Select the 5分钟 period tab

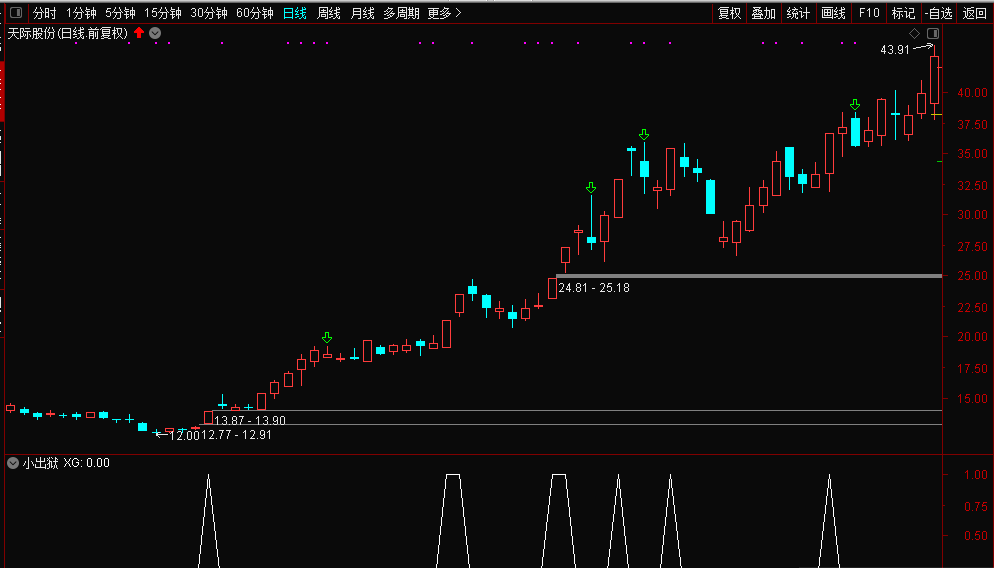click(x=120, y=13)
